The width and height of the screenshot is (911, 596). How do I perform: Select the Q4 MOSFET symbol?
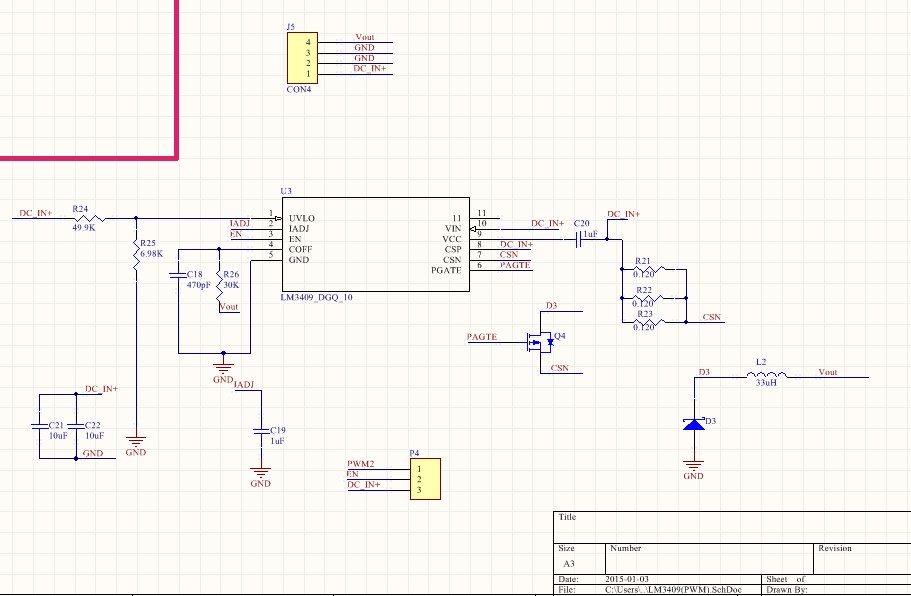540,342
